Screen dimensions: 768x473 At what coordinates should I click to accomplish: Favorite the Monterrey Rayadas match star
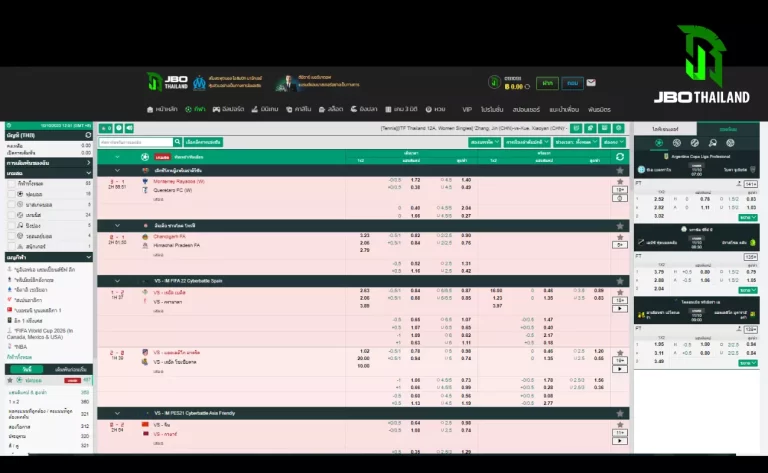pos(620,180)
